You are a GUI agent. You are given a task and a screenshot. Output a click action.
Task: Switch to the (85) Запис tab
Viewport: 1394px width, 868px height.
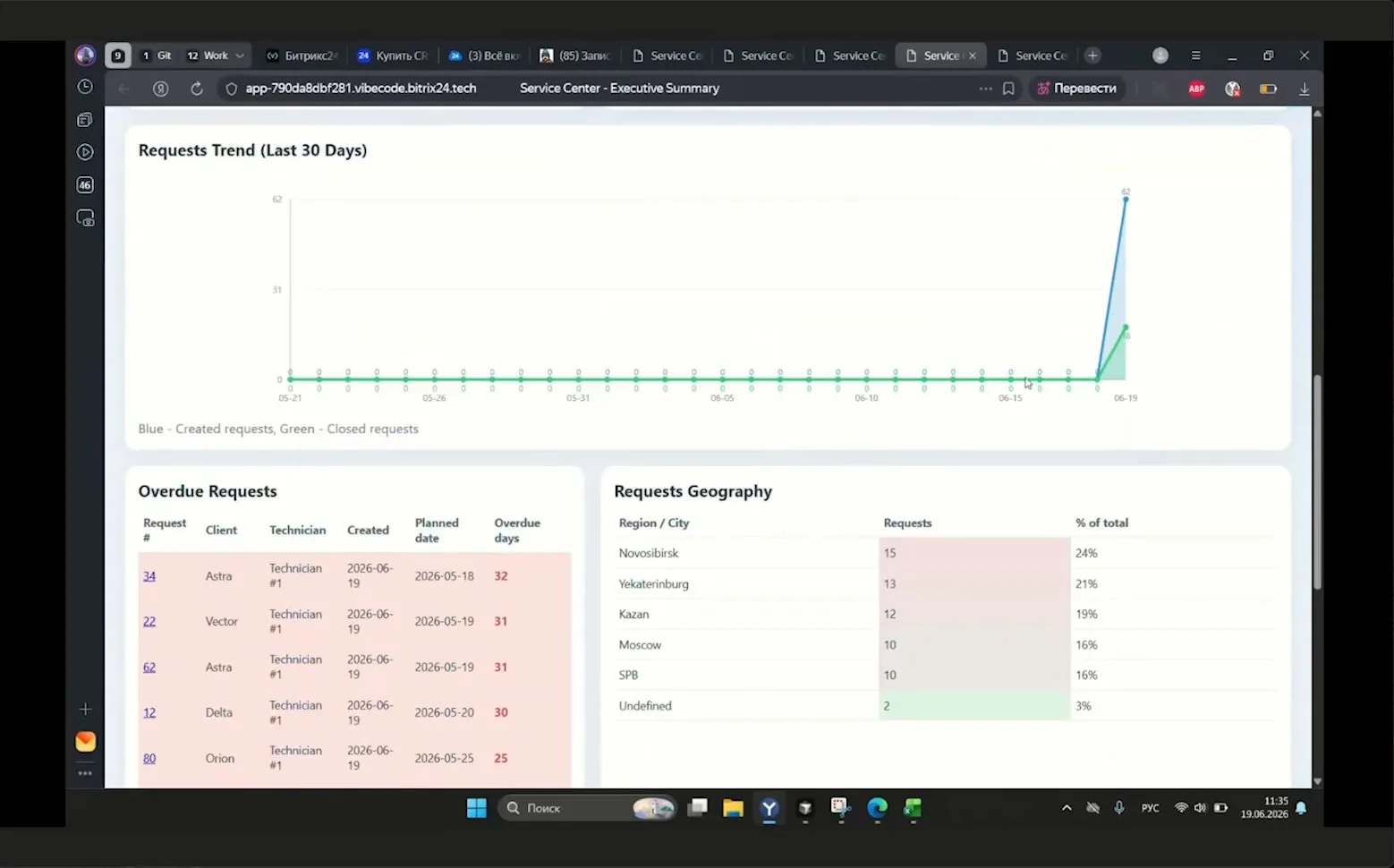575,55
